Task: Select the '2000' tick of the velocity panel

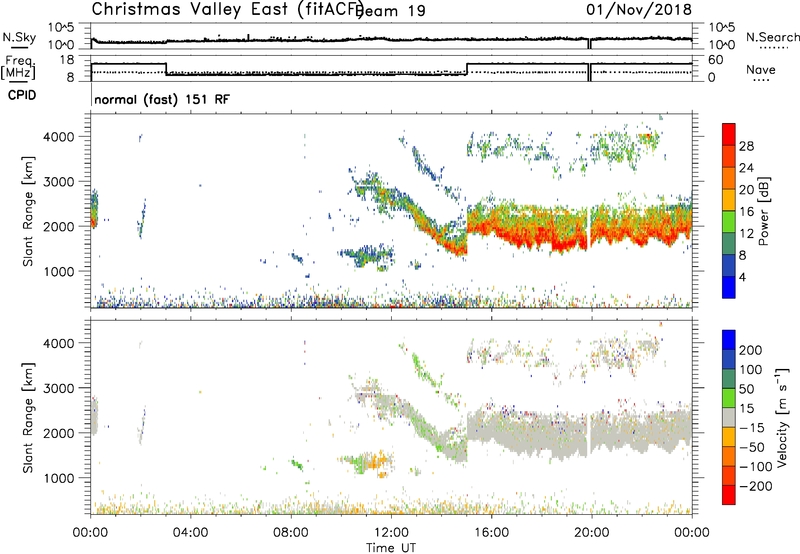Action: pyautogui.click(x=59, y=433)
